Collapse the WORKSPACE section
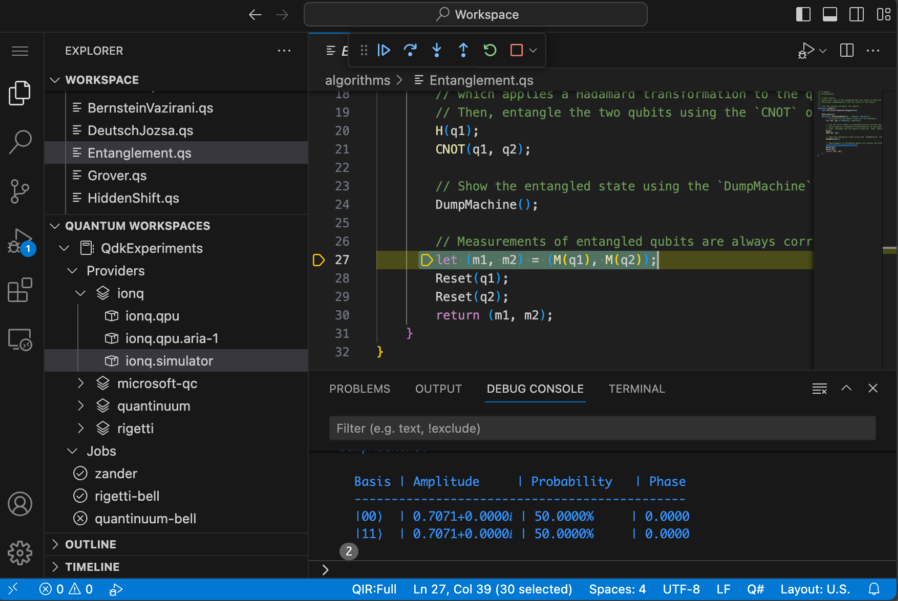Viewport: 898px width, 601px height. (x=55, y=80)
